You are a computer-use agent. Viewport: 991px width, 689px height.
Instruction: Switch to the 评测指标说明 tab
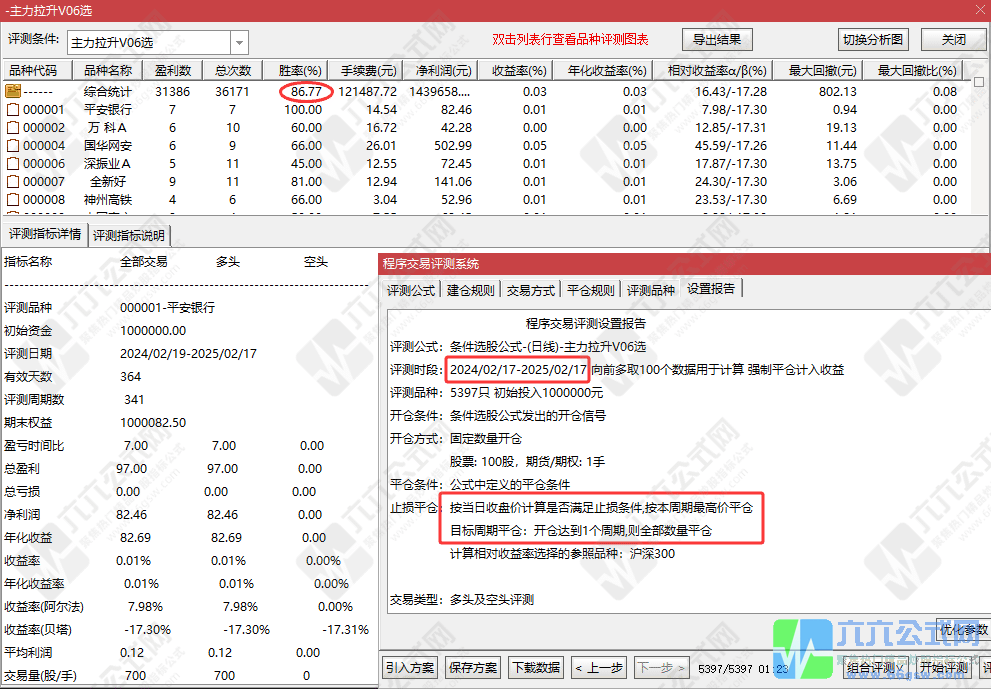(x=130, y=236)
